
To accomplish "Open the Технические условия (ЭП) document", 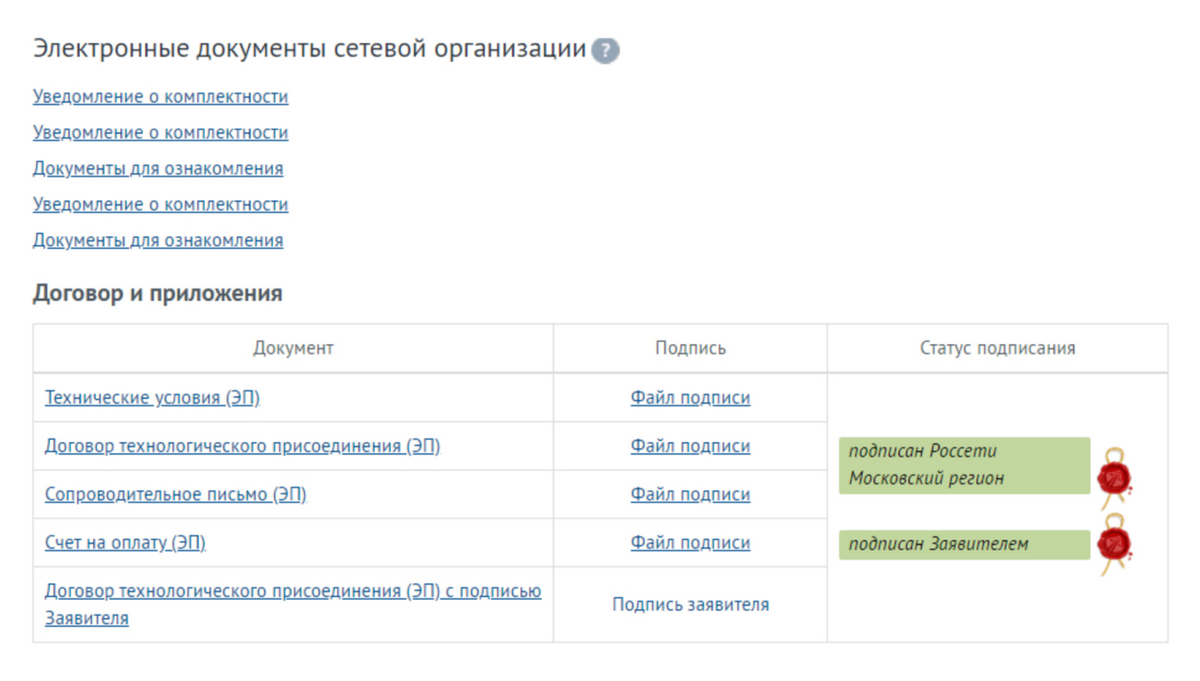I will tap(152, 398).
